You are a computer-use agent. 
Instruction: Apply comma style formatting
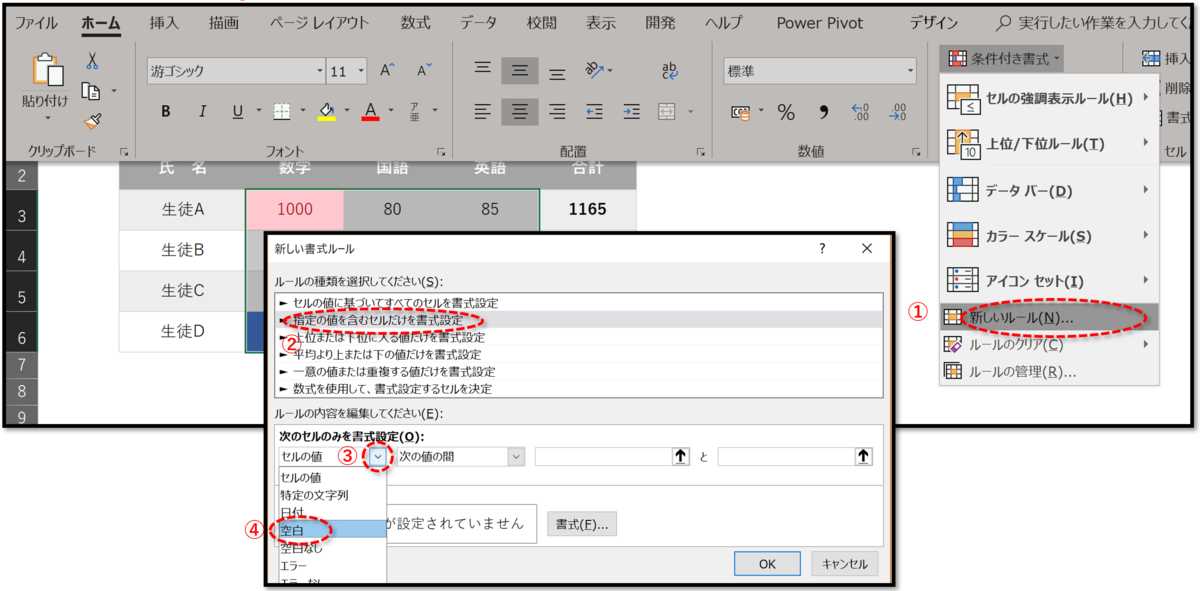pos(824,112)
